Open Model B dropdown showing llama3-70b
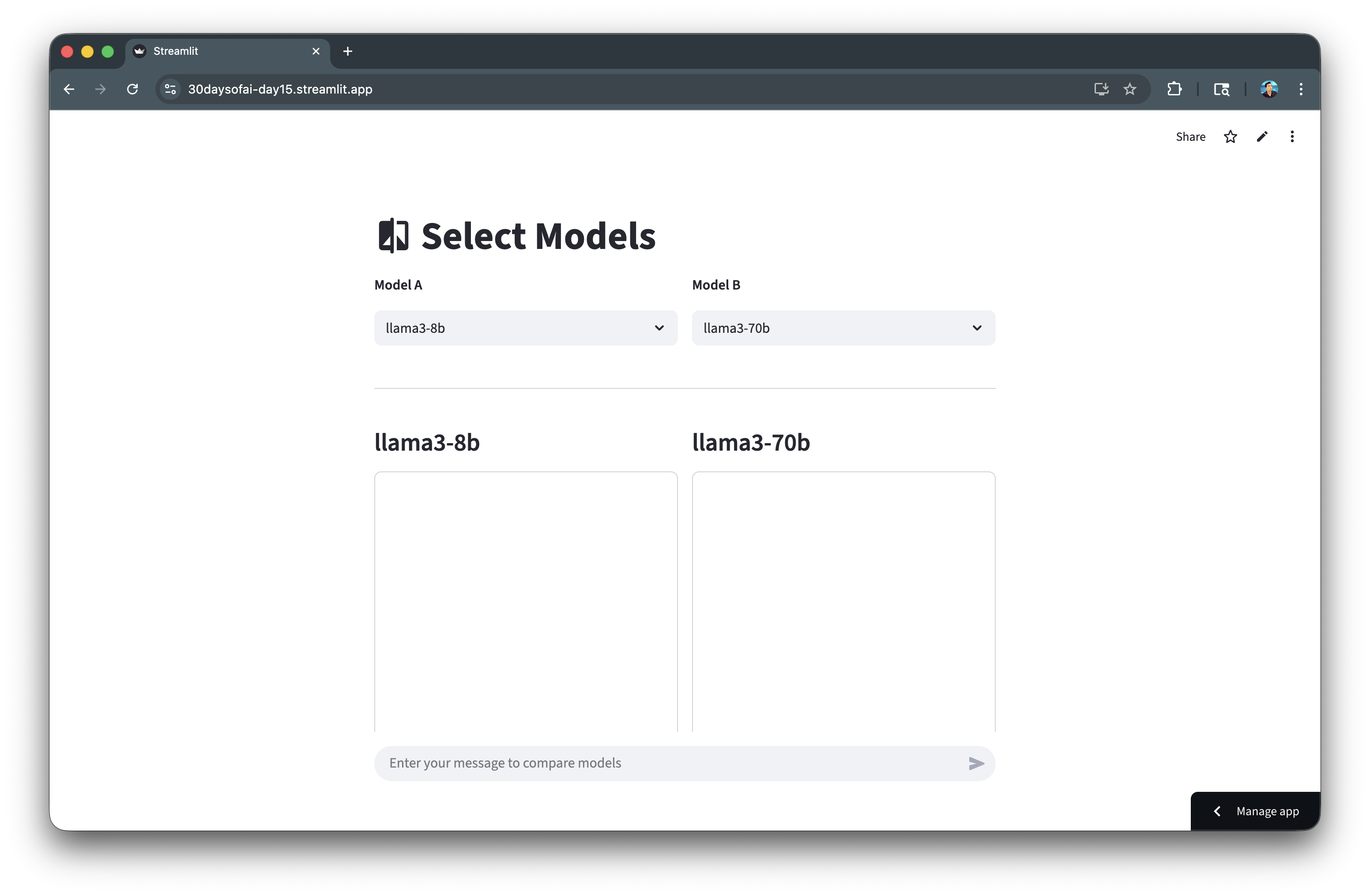 843,328
